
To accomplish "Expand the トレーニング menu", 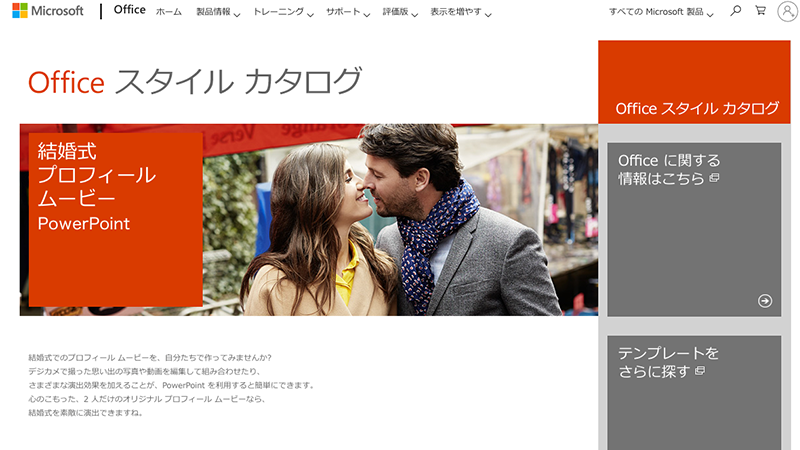I will [283, 12].
